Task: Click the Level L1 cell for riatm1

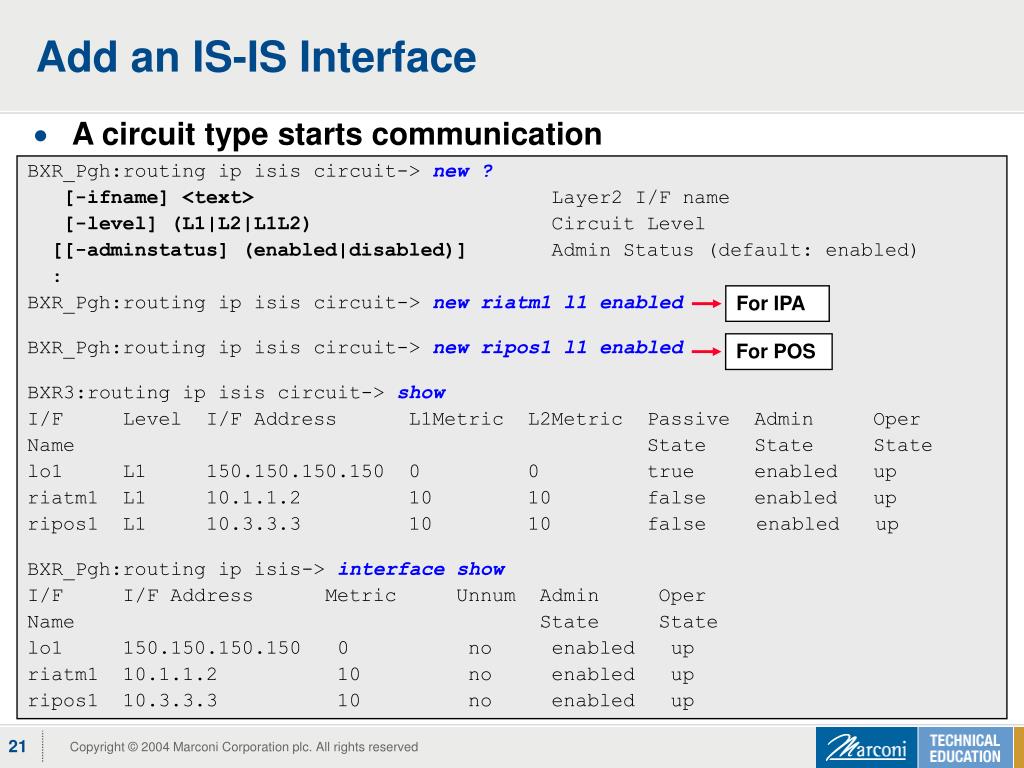Action: [134, 498]
